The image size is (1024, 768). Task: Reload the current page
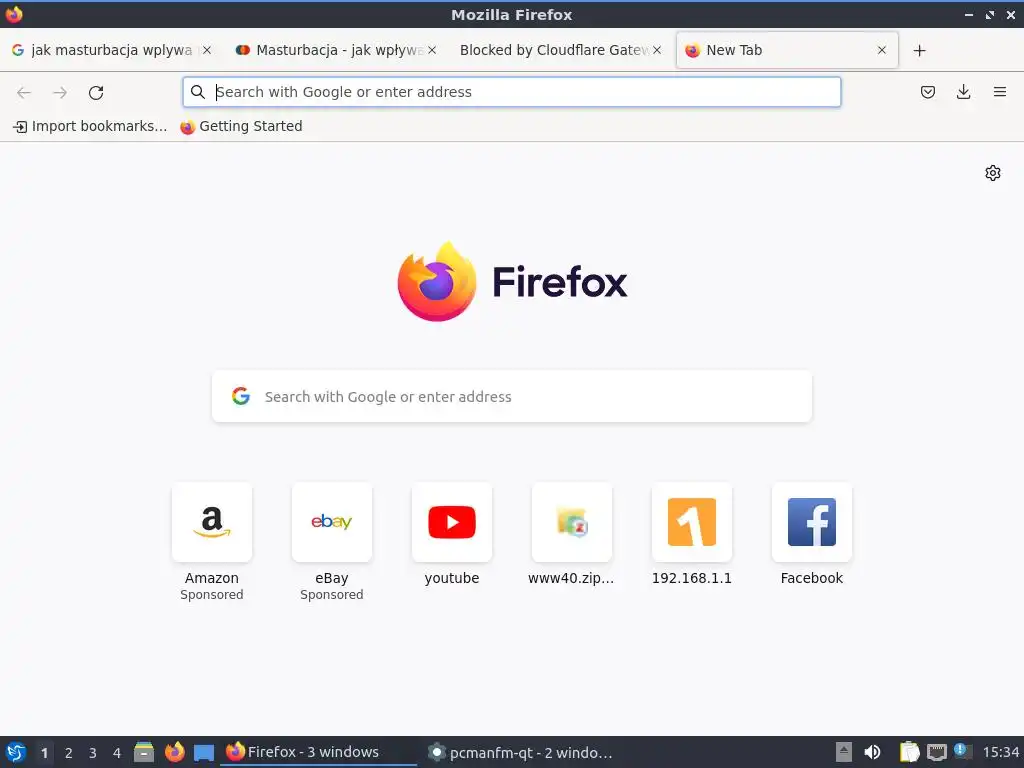click(x=96, y=93)
